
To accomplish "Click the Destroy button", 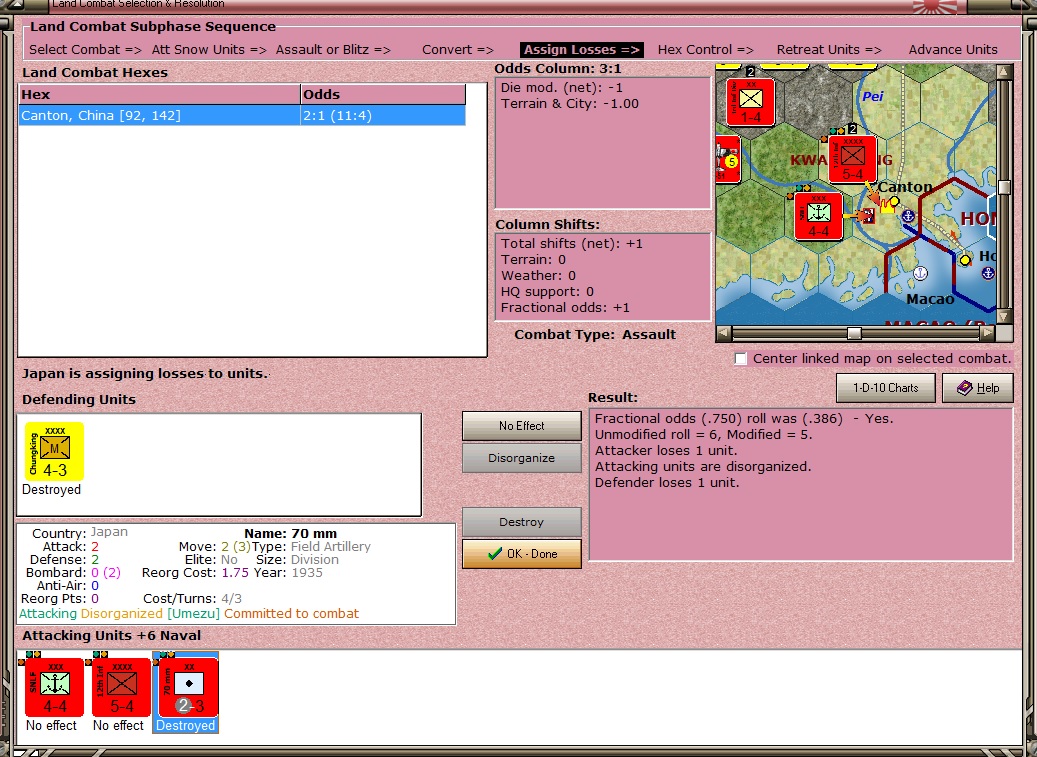I will (x=522, y=522).
